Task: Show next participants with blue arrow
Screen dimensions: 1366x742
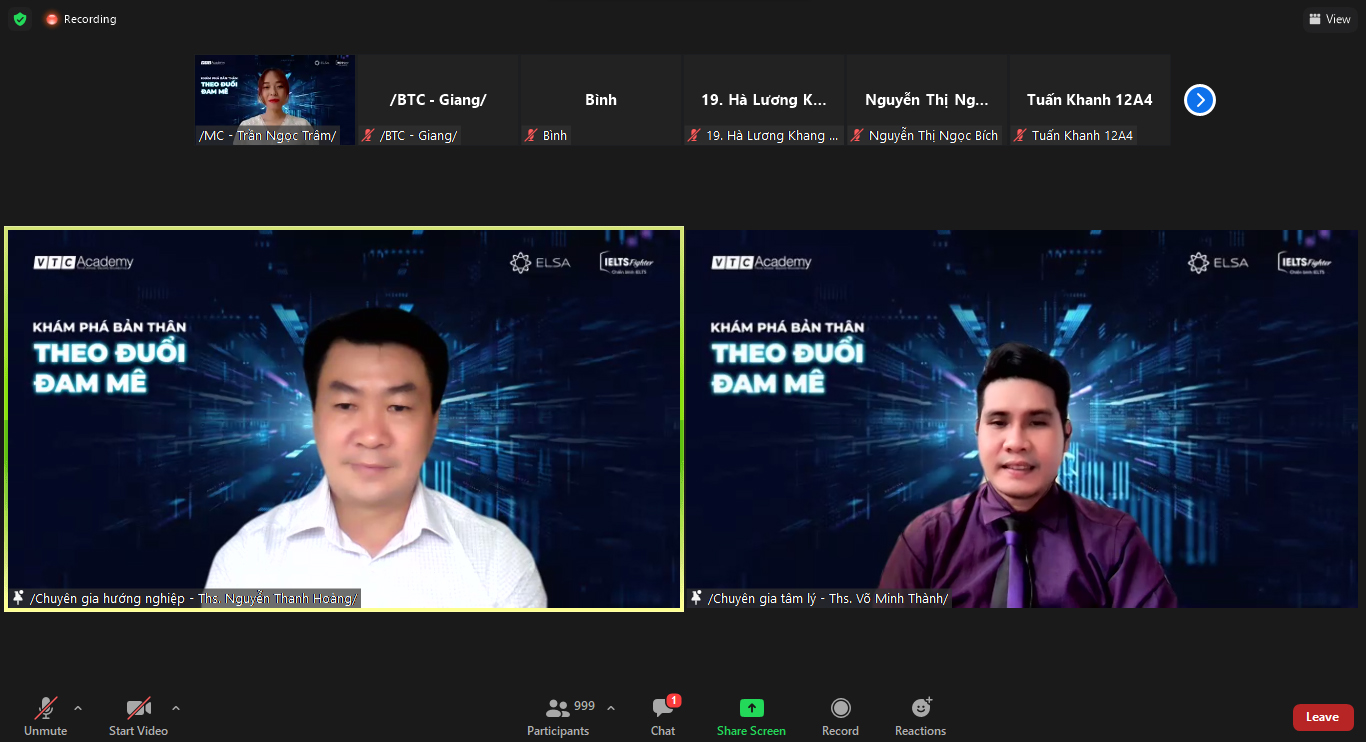Action: point(1199,100)
